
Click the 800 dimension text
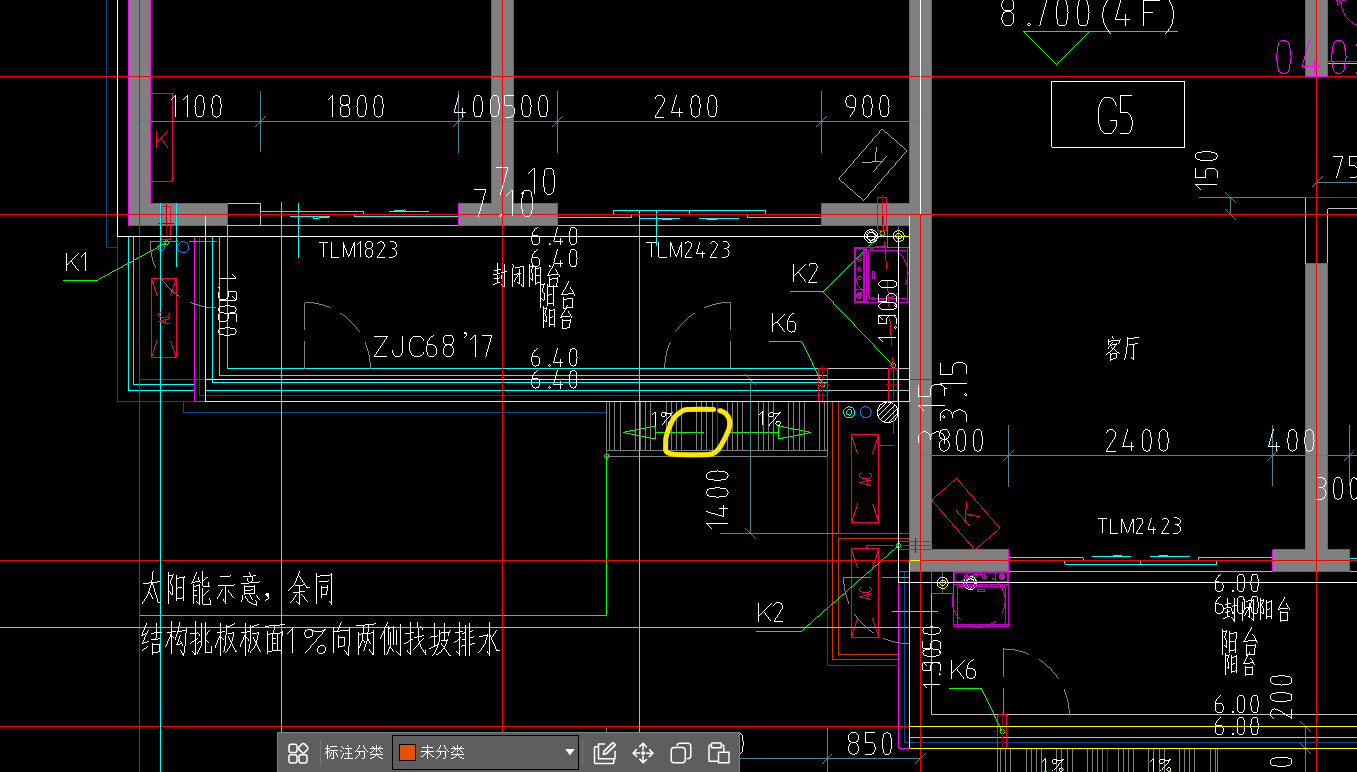click(x=961, y=440)
